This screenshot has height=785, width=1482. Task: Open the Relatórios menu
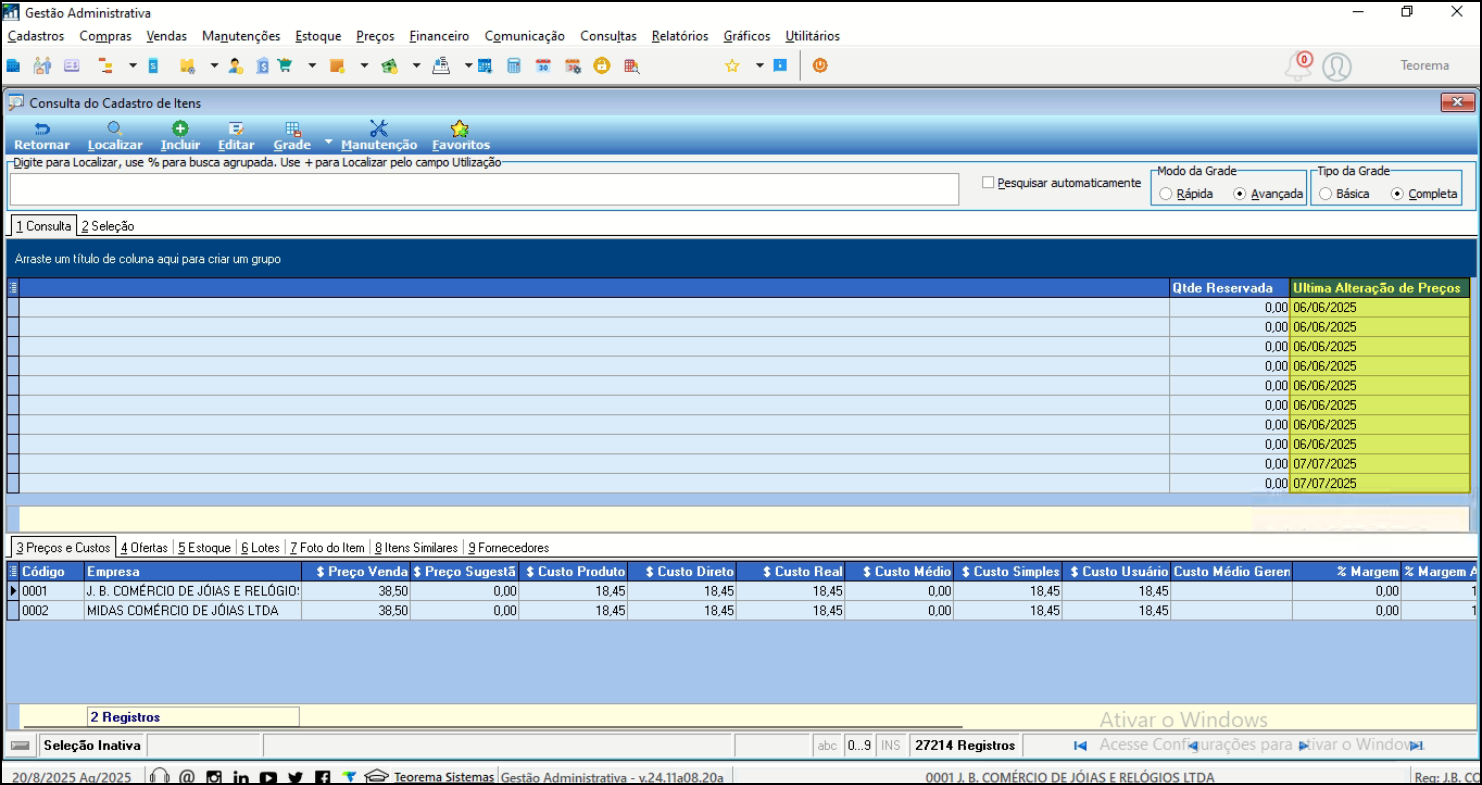tap(680, 36)
